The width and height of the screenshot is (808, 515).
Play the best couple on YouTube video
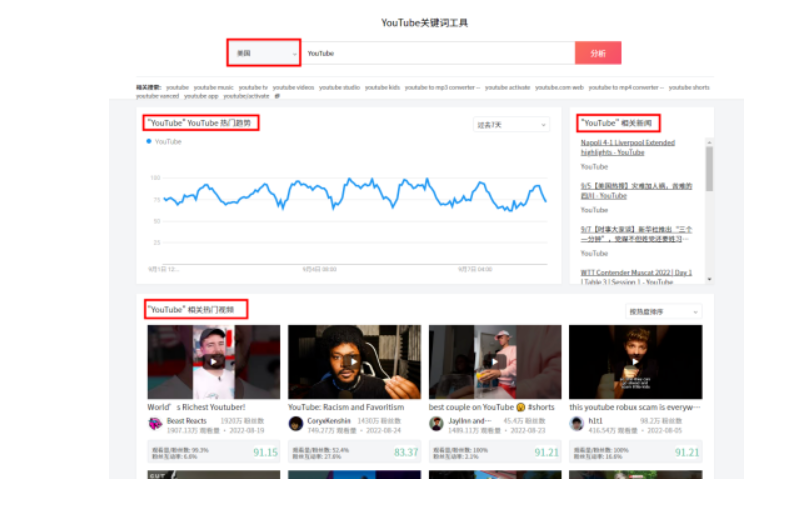point(495,361)
